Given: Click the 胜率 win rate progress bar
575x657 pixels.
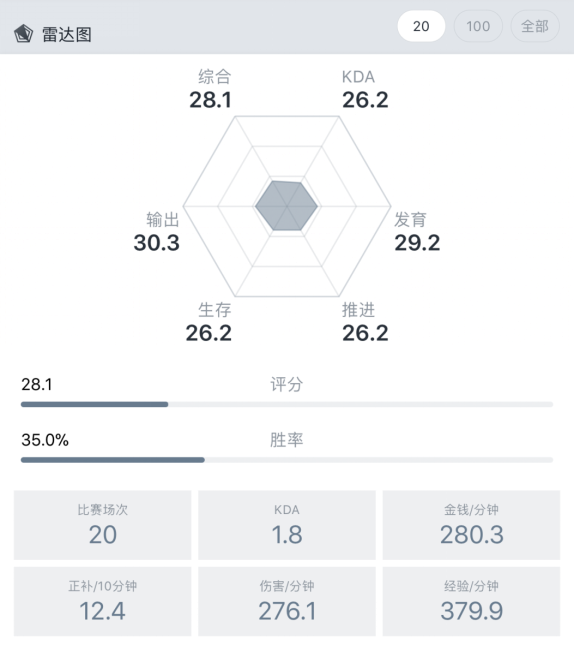Looking at the screenshot, I should [287, 460].
